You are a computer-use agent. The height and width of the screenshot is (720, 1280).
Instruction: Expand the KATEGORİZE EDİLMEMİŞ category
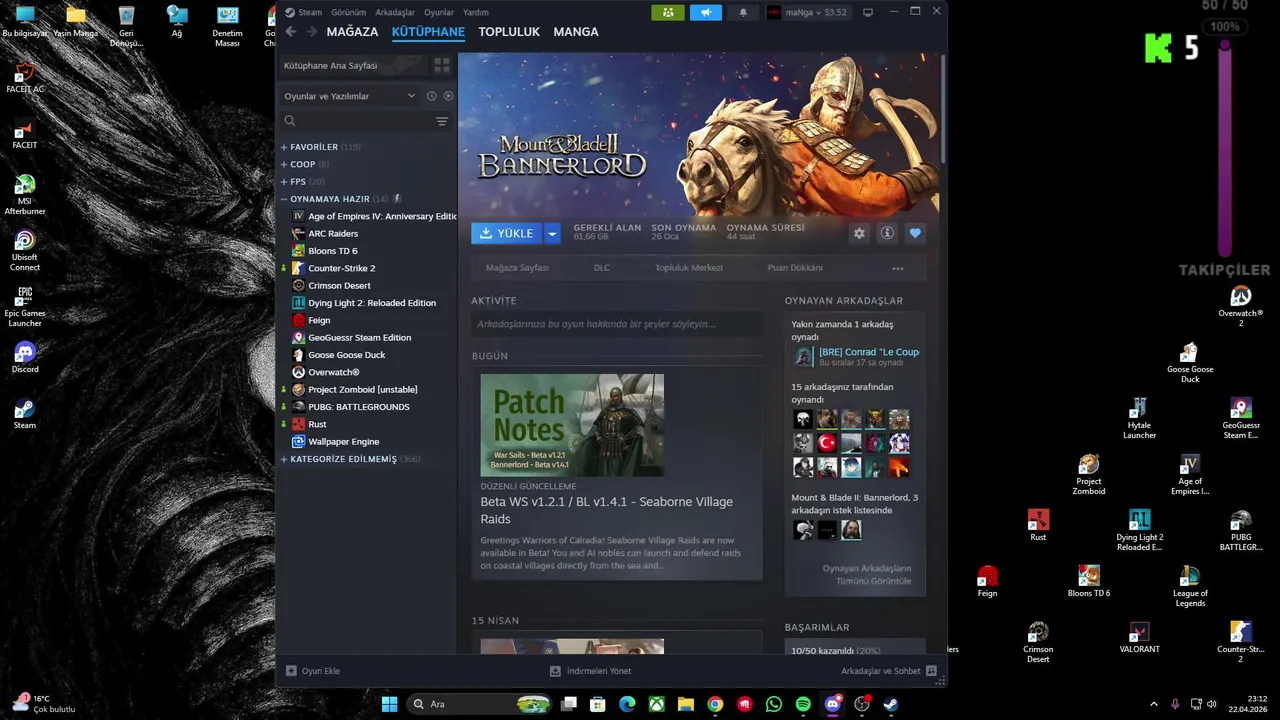pos(350,459)
